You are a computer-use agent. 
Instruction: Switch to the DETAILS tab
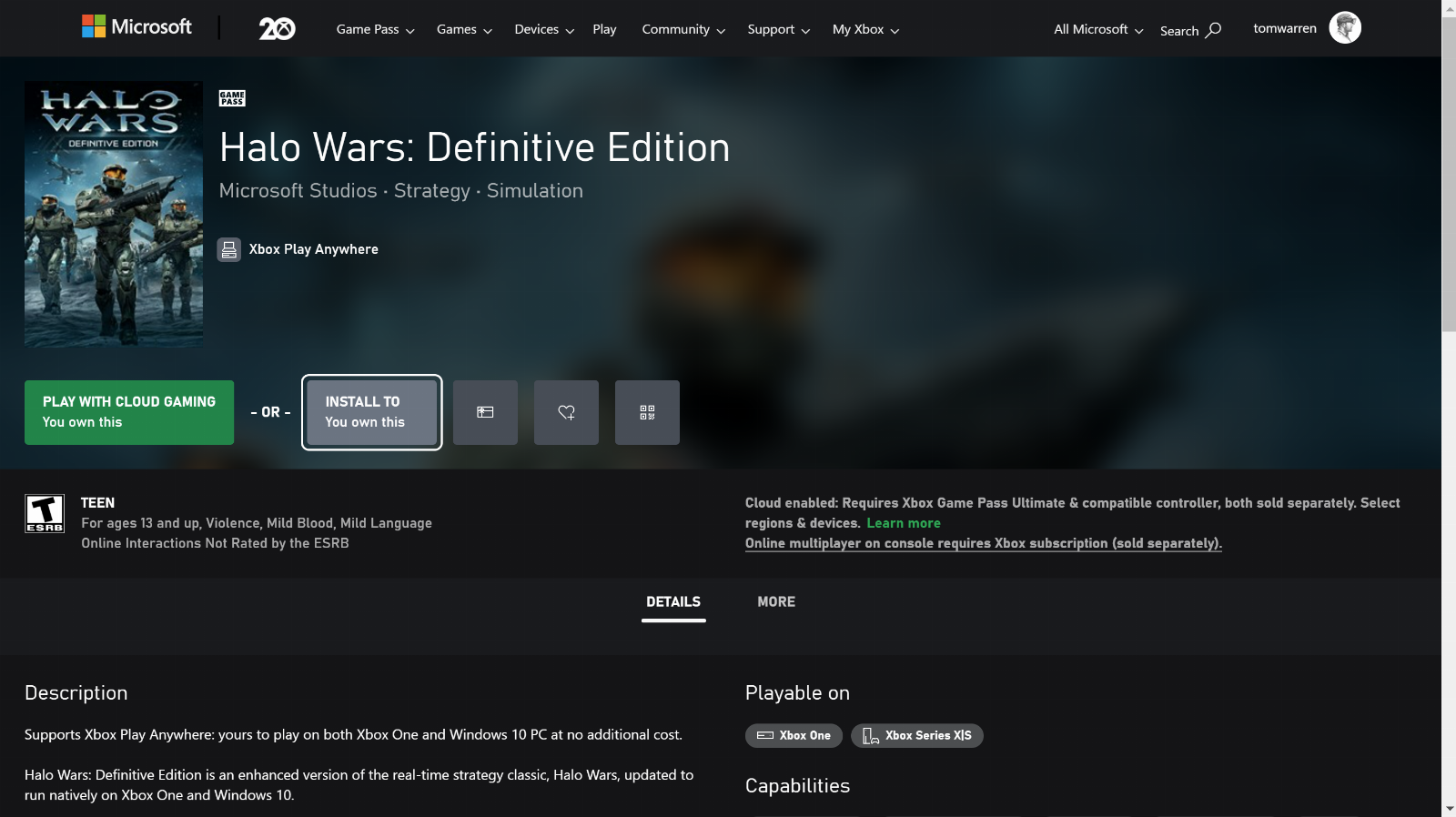(x=673, y=602)
